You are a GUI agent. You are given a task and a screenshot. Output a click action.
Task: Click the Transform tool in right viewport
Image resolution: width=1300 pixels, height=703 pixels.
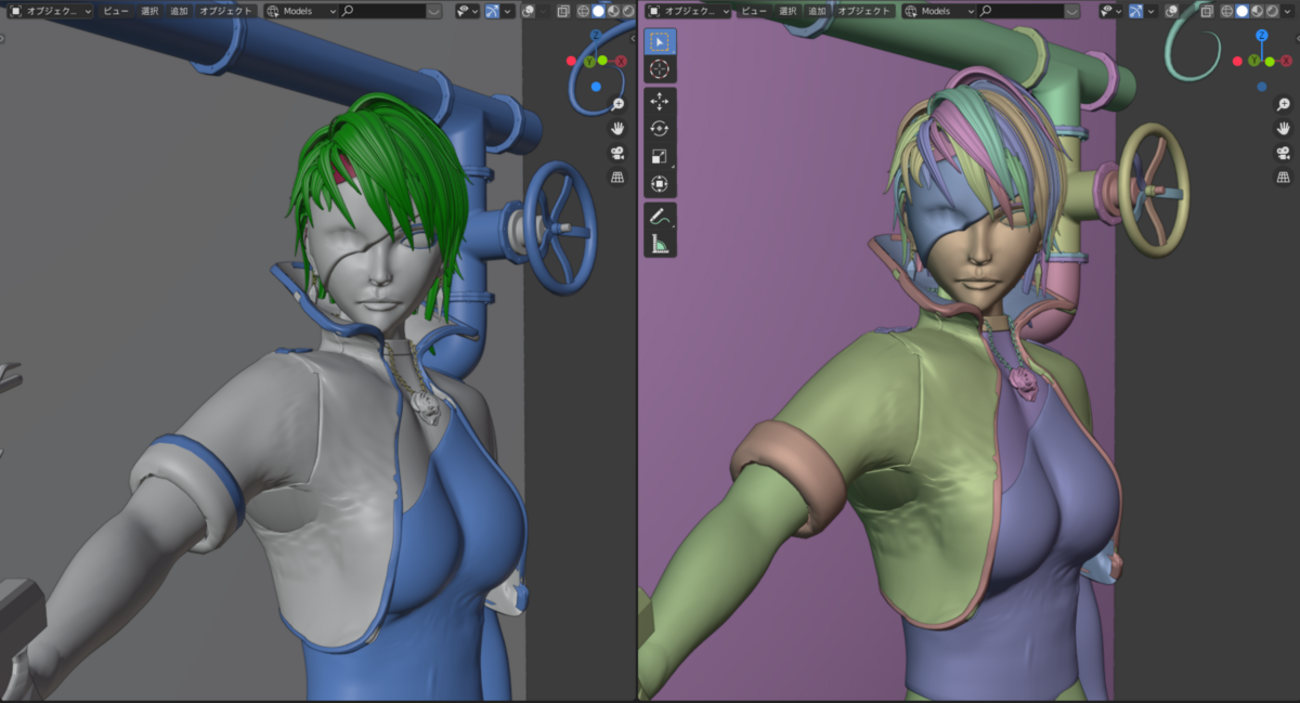tap(659, 183)
